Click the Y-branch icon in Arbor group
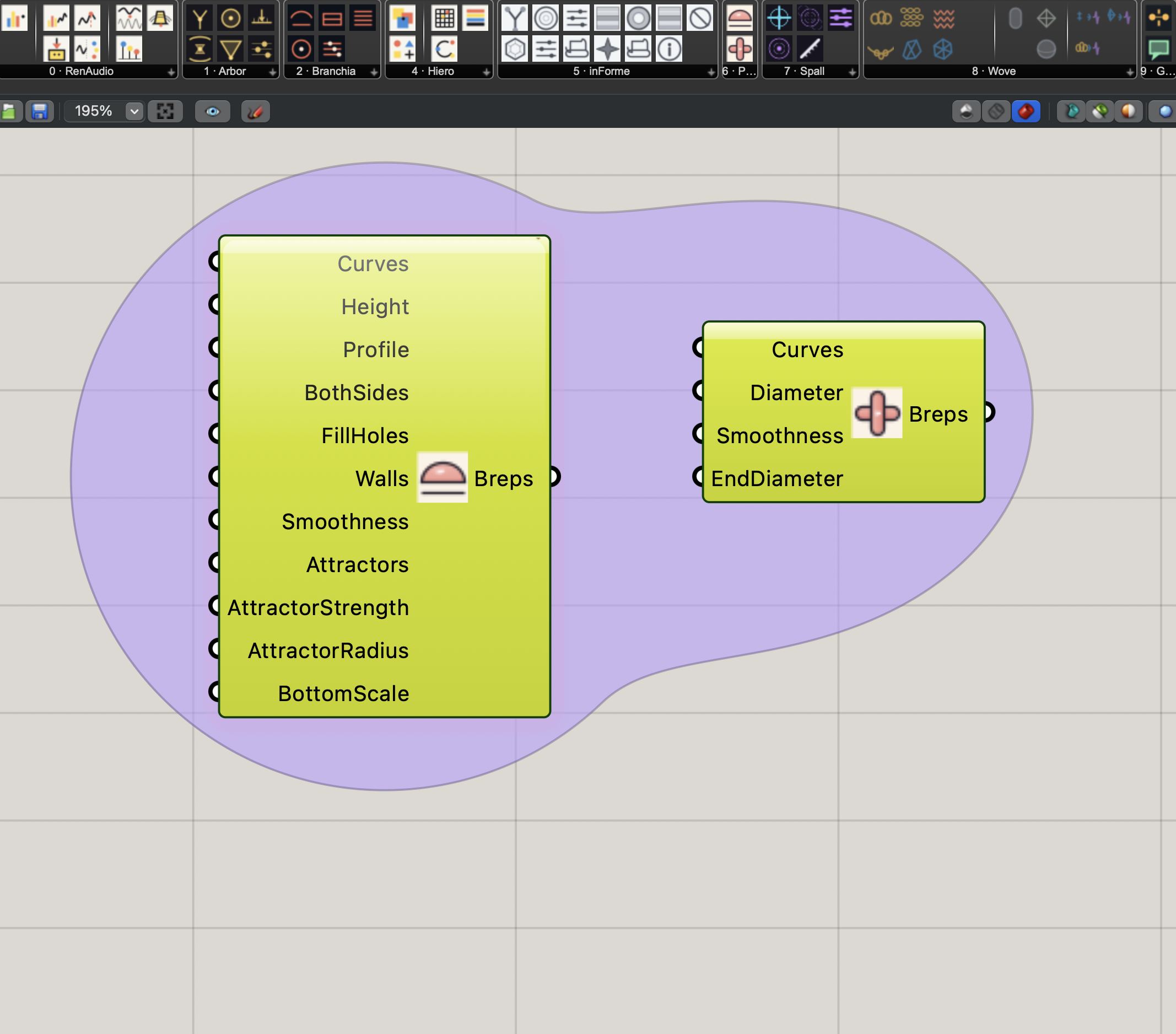 (199, 18)
